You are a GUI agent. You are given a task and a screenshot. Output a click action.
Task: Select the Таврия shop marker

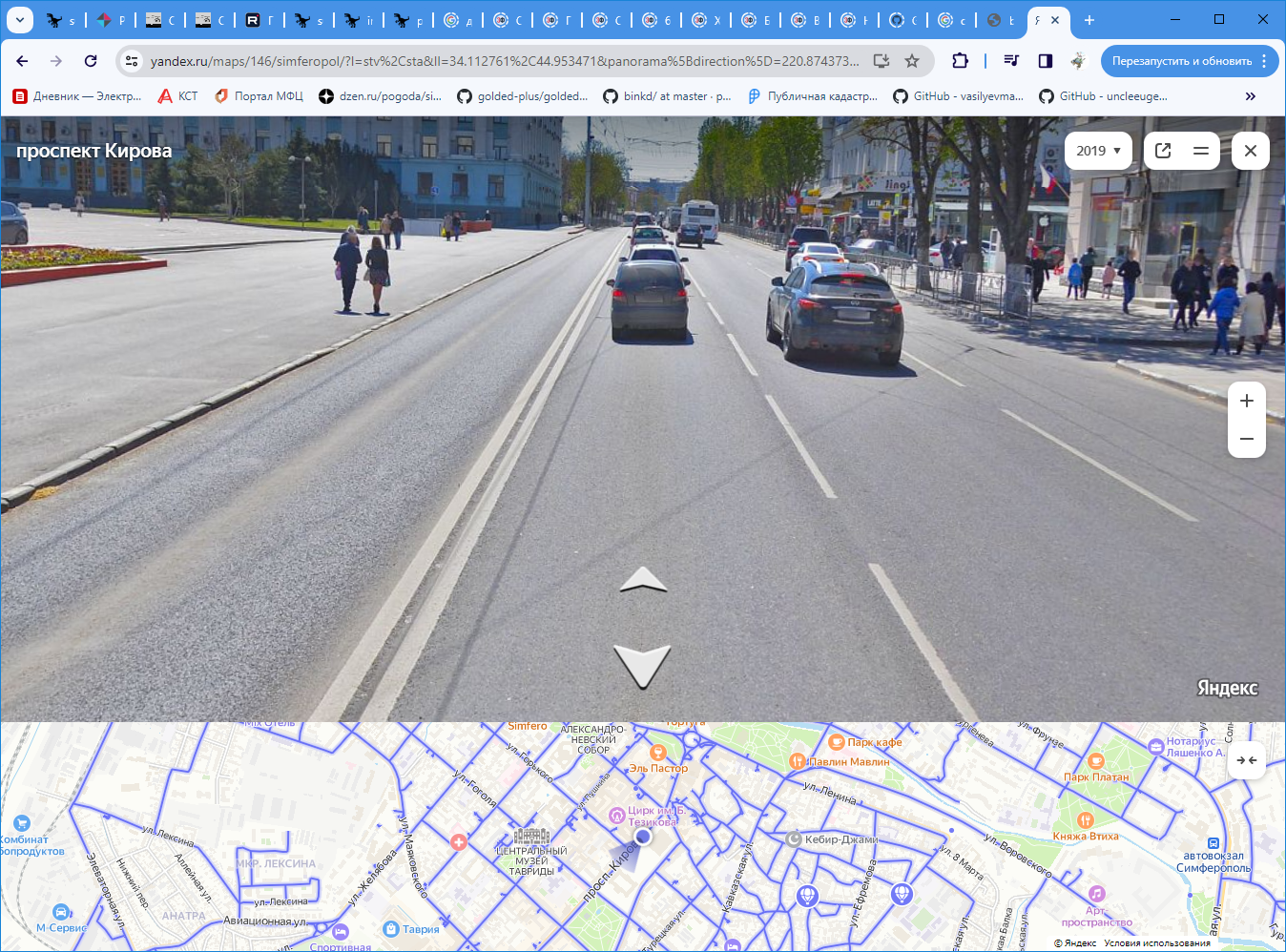click(x=390, y=929)
